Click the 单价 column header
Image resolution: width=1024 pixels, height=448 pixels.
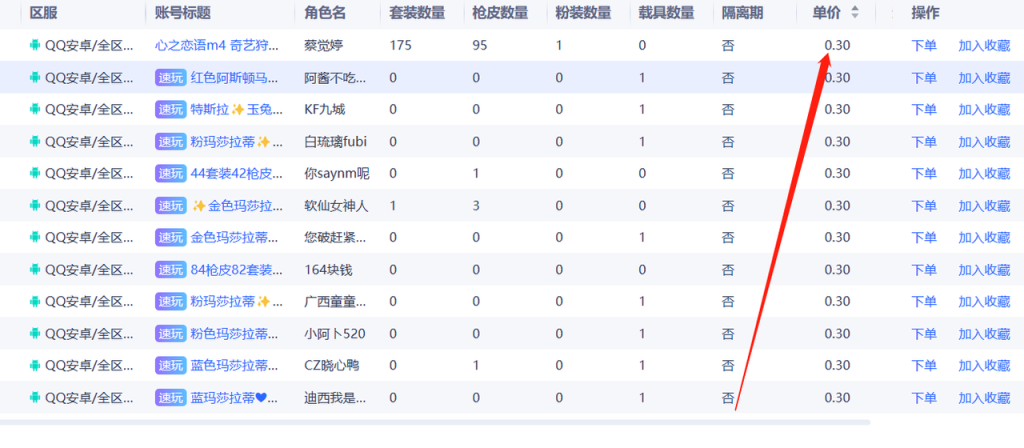tap(826, 13)
